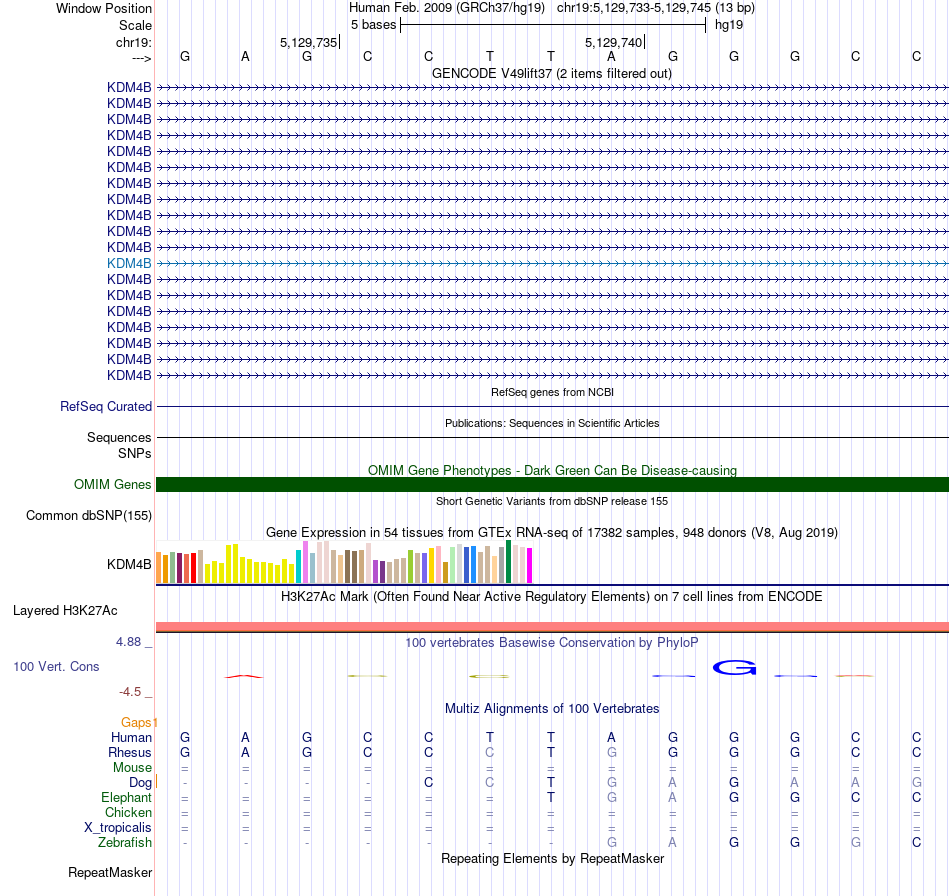This screenshot has width=950, height=896.
Task: Click the Elephant alignment row label
Action: click(126, 797)
